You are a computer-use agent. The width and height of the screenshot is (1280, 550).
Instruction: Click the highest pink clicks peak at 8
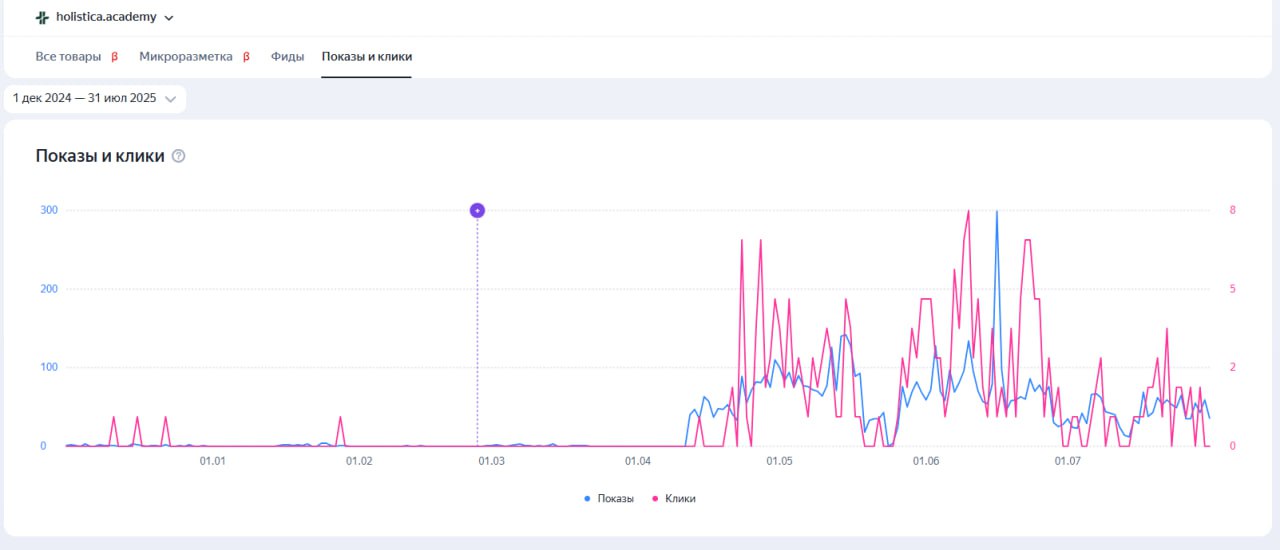(x=968, y=211)
